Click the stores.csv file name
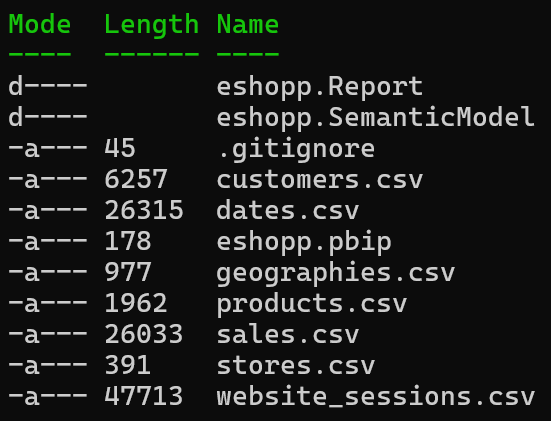551x421 pixels. [296, 365]
